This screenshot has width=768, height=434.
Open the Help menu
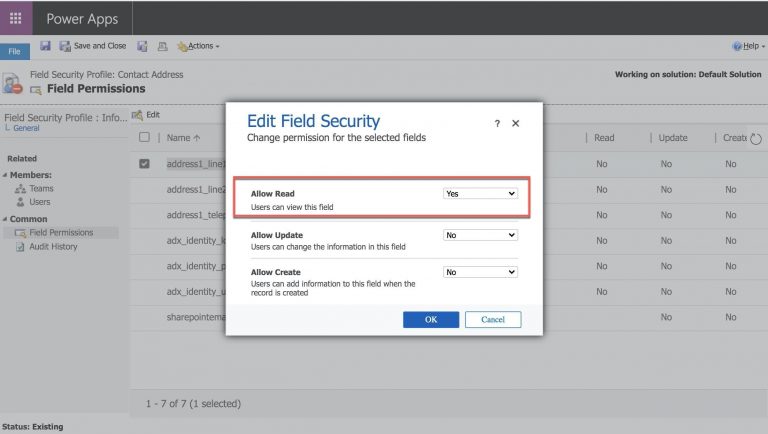[x=746, y=46]
